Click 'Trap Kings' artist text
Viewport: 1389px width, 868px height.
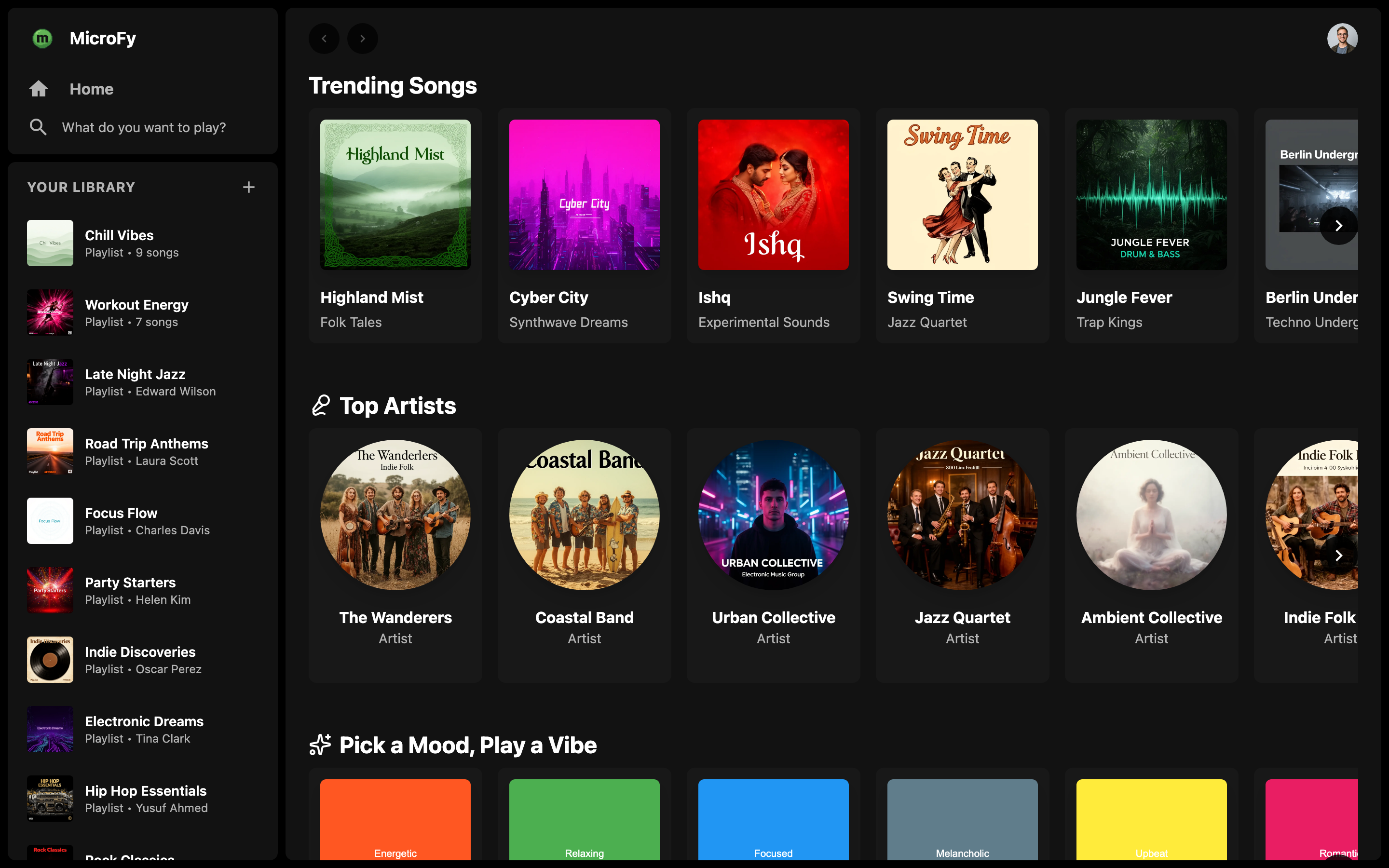[x=1109, y=322]
